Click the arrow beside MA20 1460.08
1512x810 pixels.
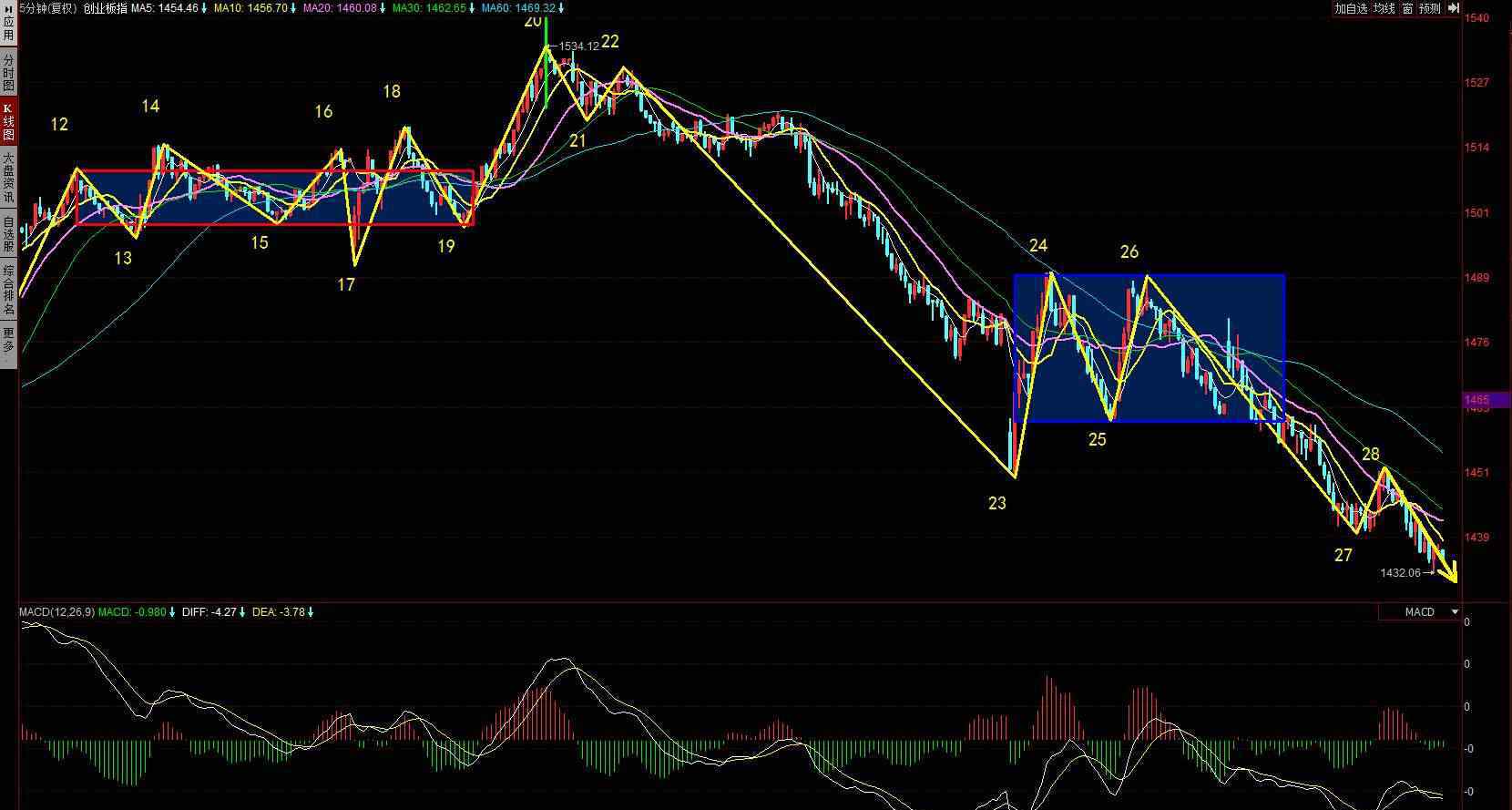coord(383,8)
